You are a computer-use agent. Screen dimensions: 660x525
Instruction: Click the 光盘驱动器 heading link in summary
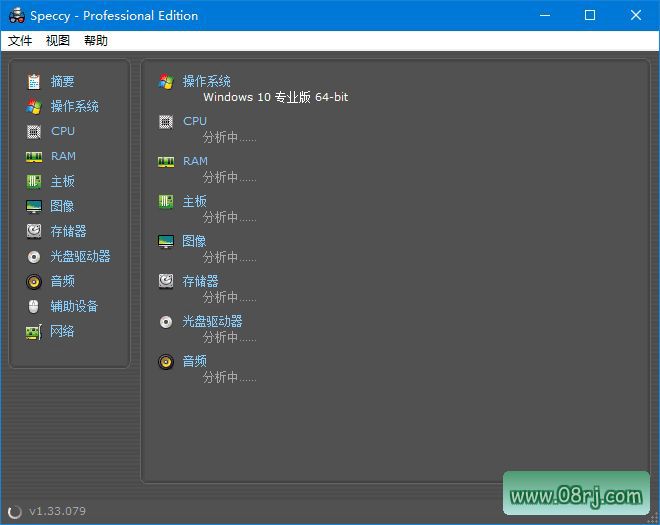click(x=213, y=322)
